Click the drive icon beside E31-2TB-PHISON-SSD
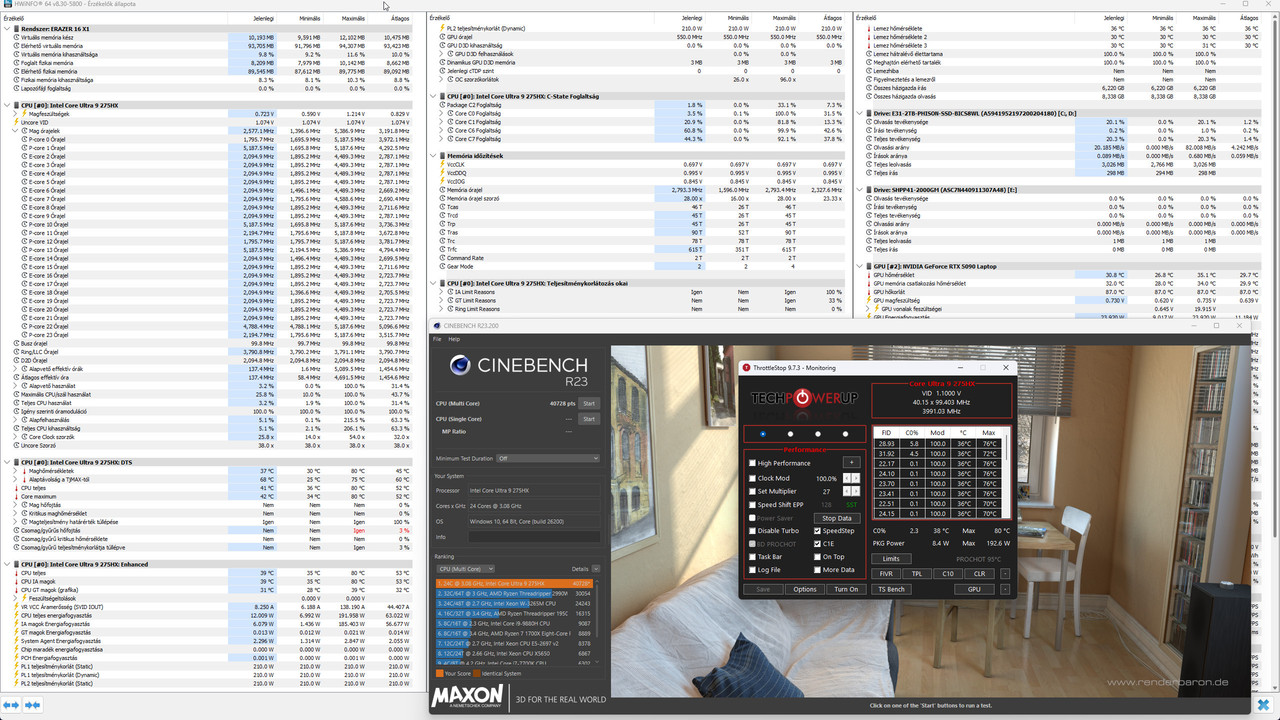The height and width of the screenshot is (720, 1280). pyautogui.click(x=868, y=113)
